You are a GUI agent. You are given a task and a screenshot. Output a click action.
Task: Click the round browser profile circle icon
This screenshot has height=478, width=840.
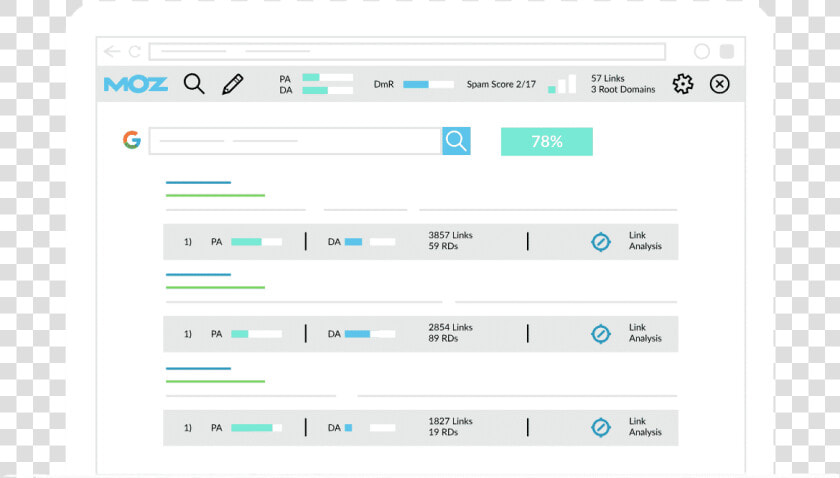(x=702, y=51)
